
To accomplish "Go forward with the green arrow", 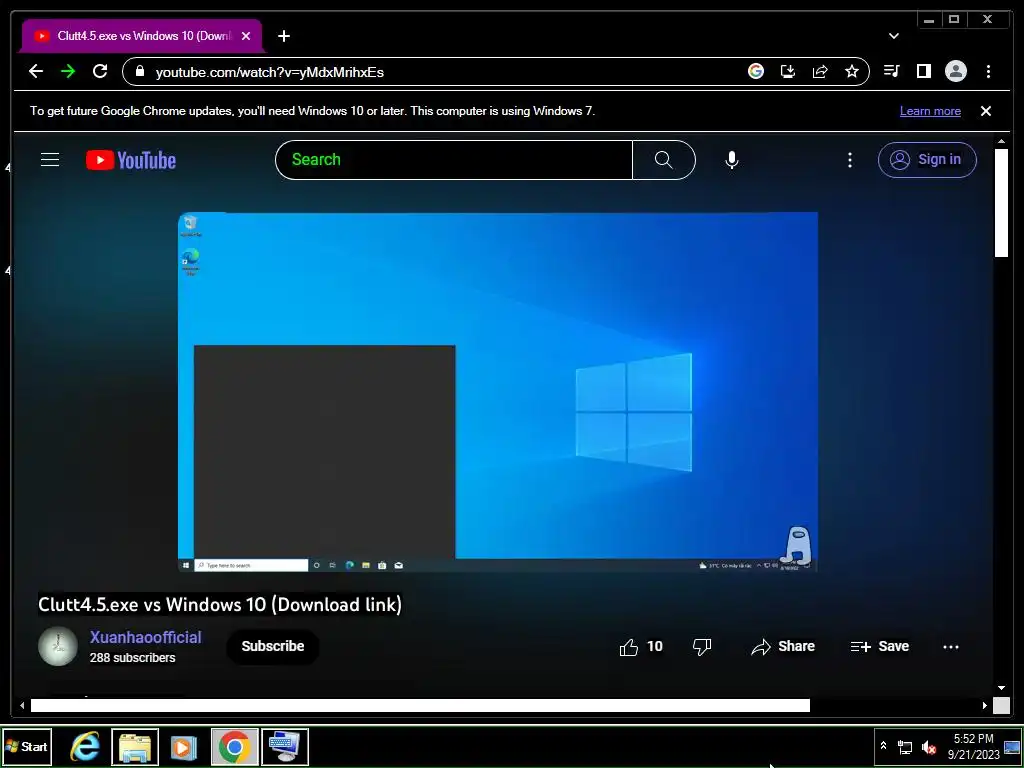I will point(68,71).
